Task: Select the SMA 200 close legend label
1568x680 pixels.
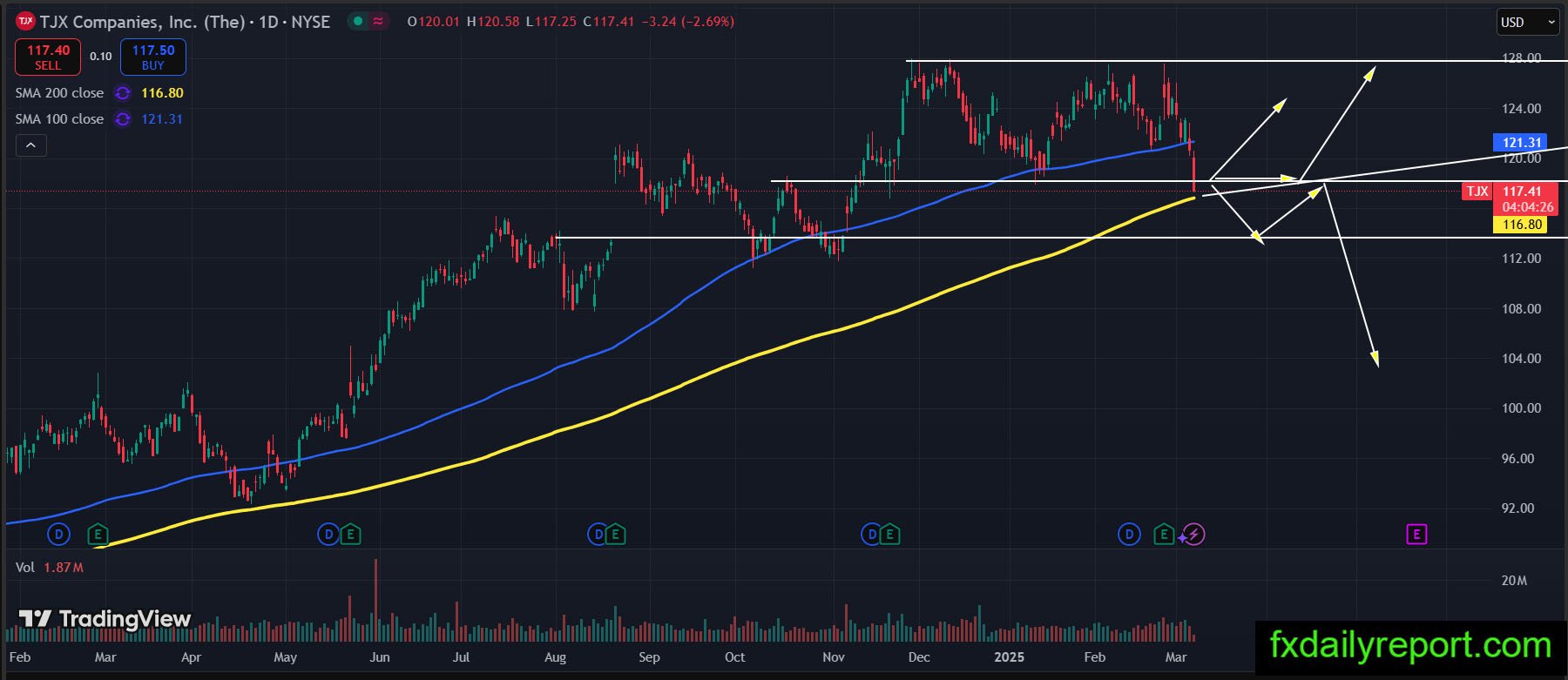Action: point(59,93)
